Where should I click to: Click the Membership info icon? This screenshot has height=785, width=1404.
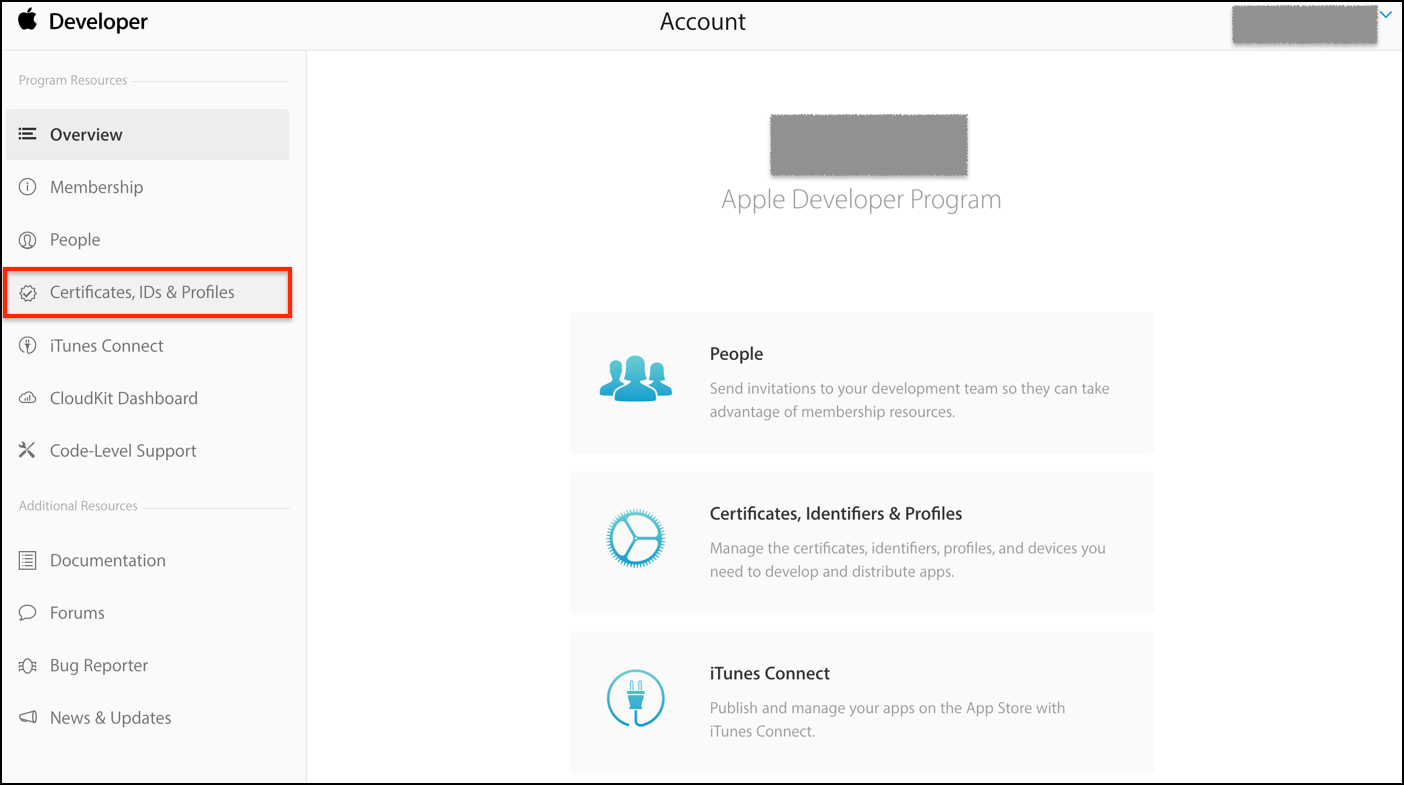(x=27, y=187)
